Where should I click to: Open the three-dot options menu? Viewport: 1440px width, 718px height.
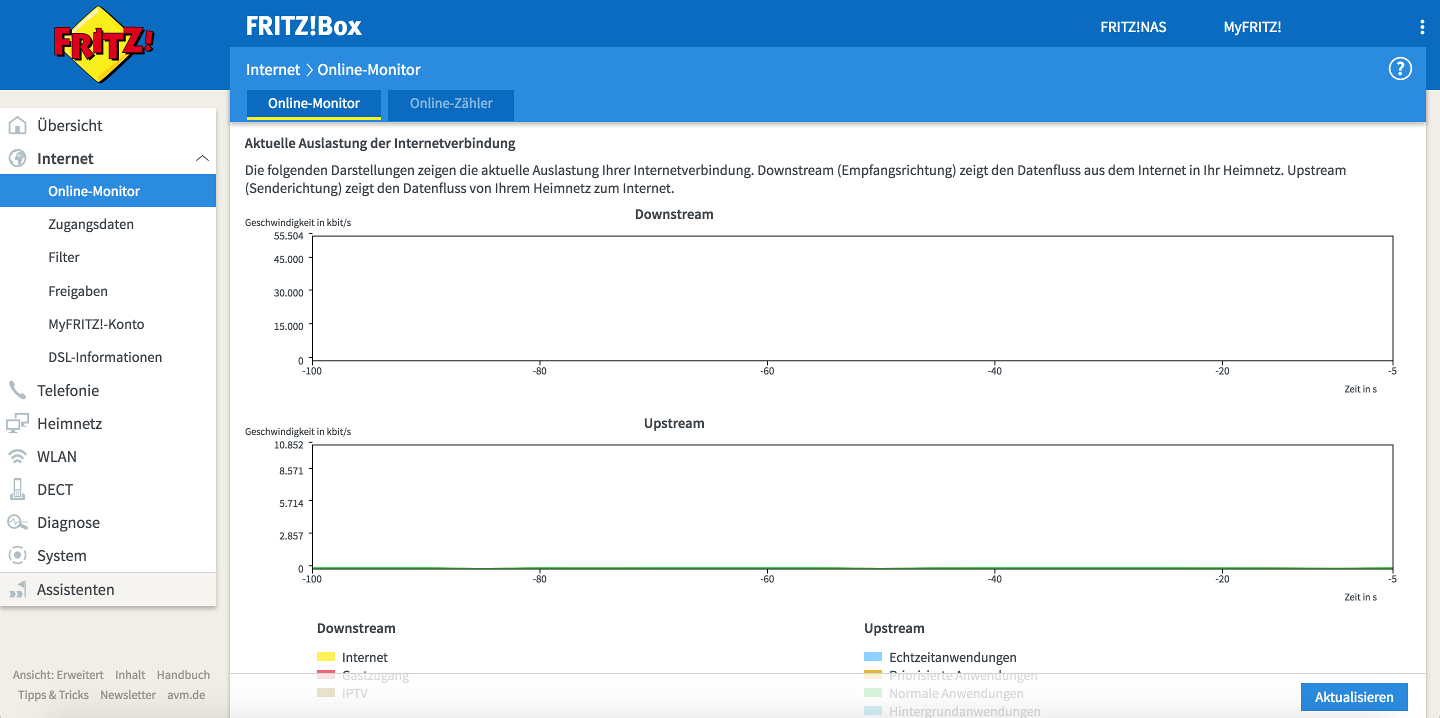pos(1422,27)
